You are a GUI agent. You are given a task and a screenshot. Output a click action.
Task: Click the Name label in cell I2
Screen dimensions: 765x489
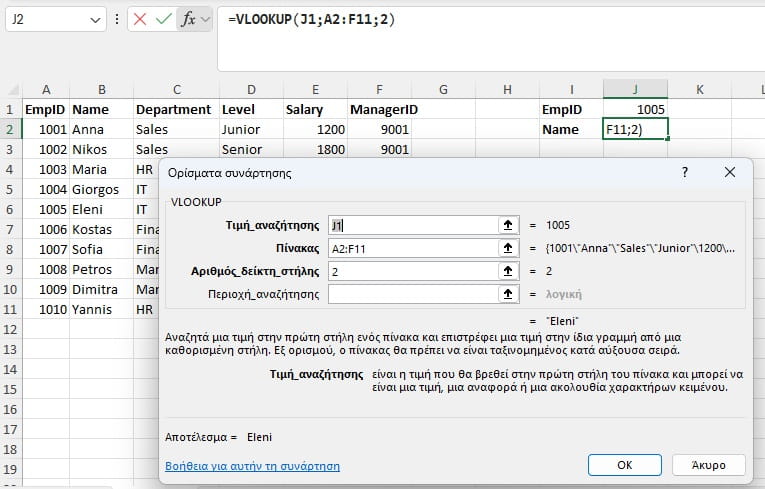click(571, 129)
